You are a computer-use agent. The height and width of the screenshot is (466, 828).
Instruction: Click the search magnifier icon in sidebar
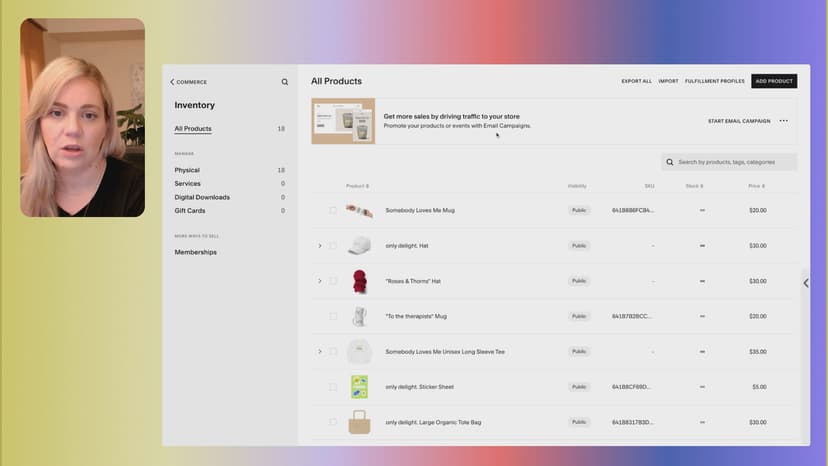(284, 82)
